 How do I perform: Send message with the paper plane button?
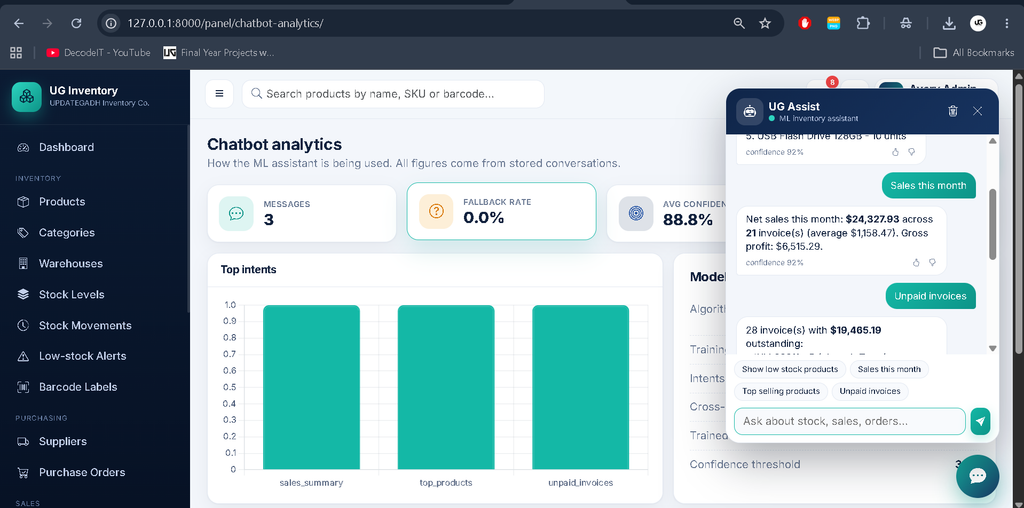[980, 421]
